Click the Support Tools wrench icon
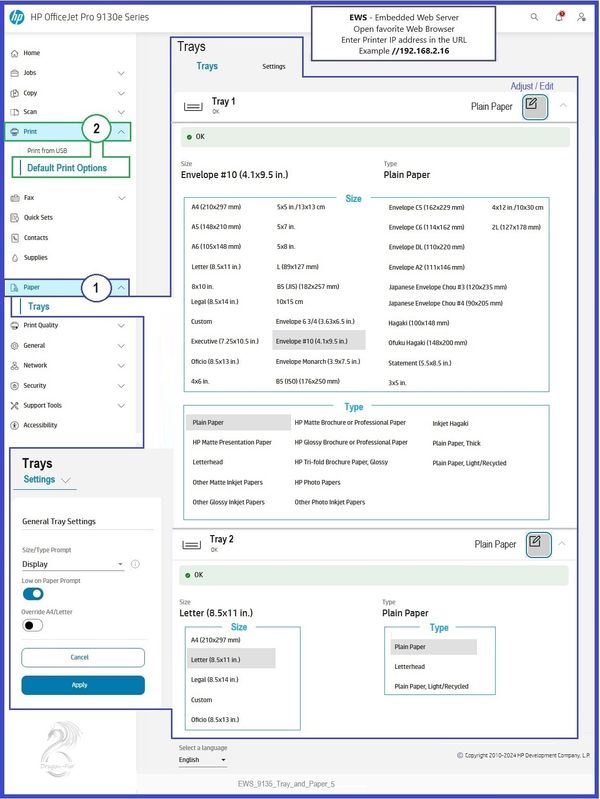The width and height of the screenshot is (600, 799). [x=14, y=406]
